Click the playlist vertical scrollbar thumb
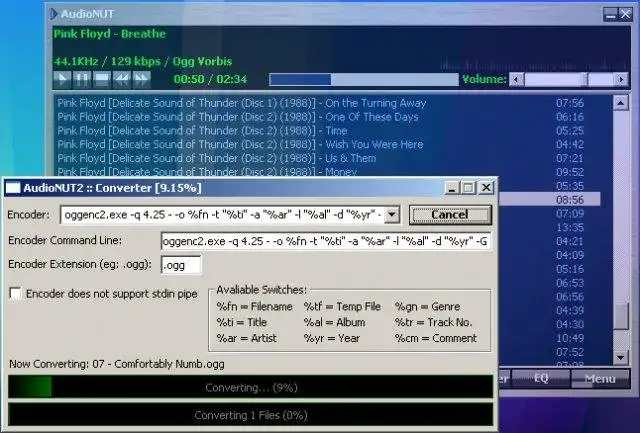The image size is (640, 433). click(621, 316)
